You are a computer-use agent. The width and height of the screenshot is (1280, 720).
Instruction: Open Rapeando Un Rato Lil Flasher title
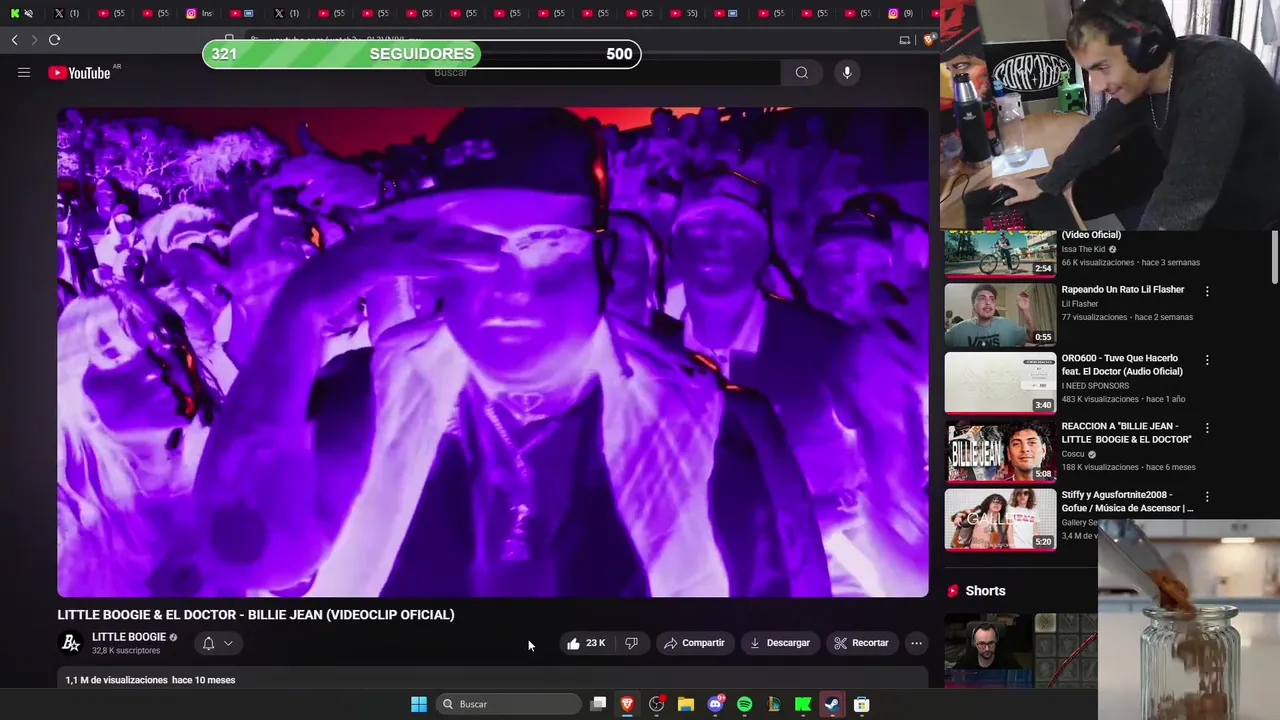pyautogui.click(x=1123, y=290)
